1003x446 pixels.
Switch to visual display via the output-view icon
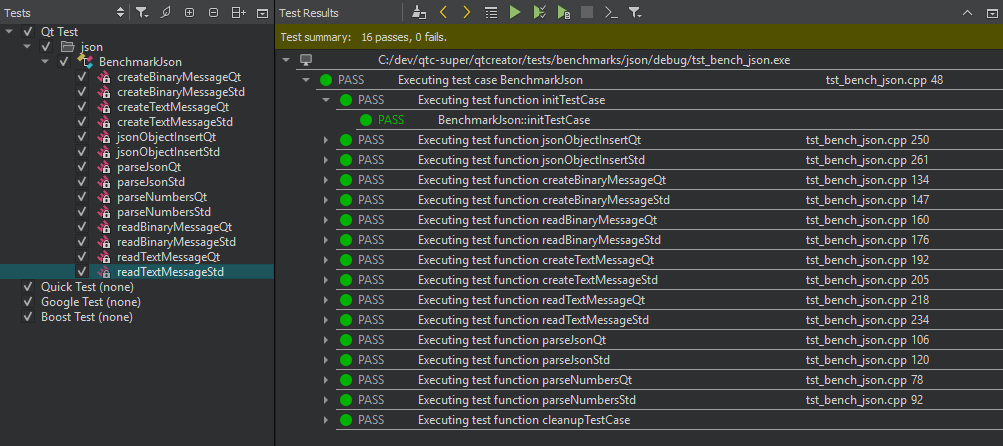tap(491, 13)
